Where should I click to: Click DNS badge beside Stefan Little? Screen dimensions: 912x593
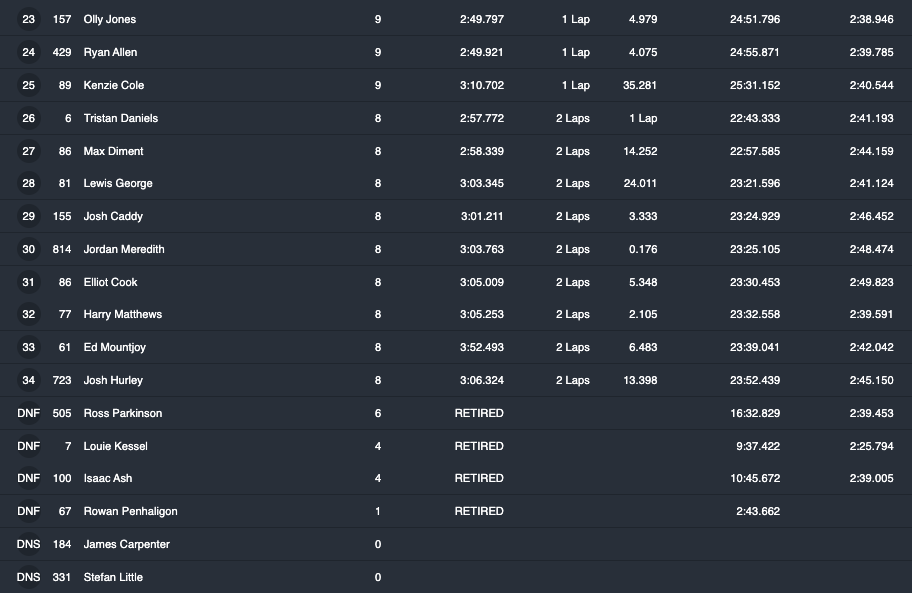[28, 577]
